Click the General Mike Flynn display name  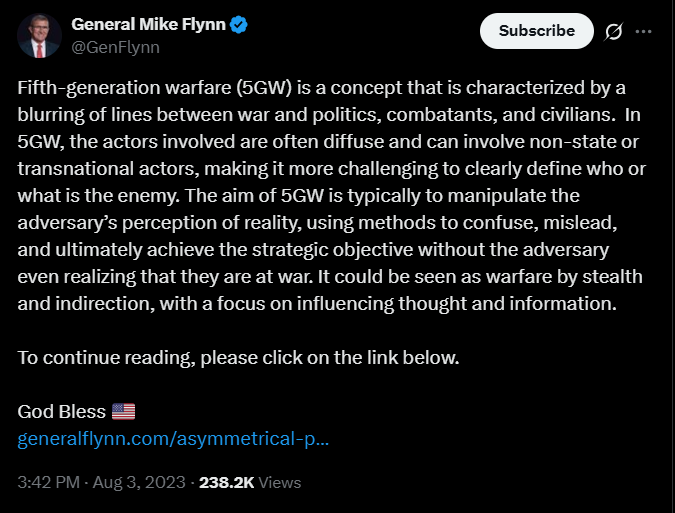149,25
